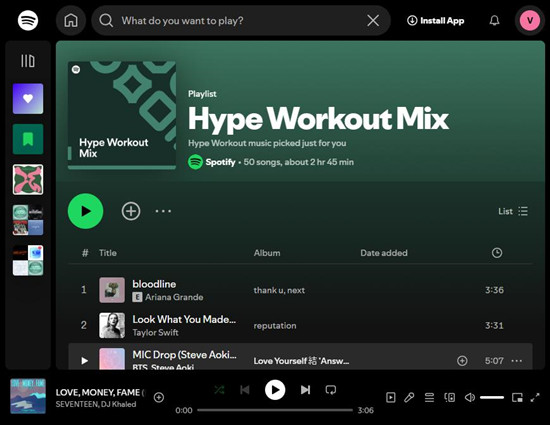
Task: Expand Your Library sidebar icon
Action: click(28, 61)
